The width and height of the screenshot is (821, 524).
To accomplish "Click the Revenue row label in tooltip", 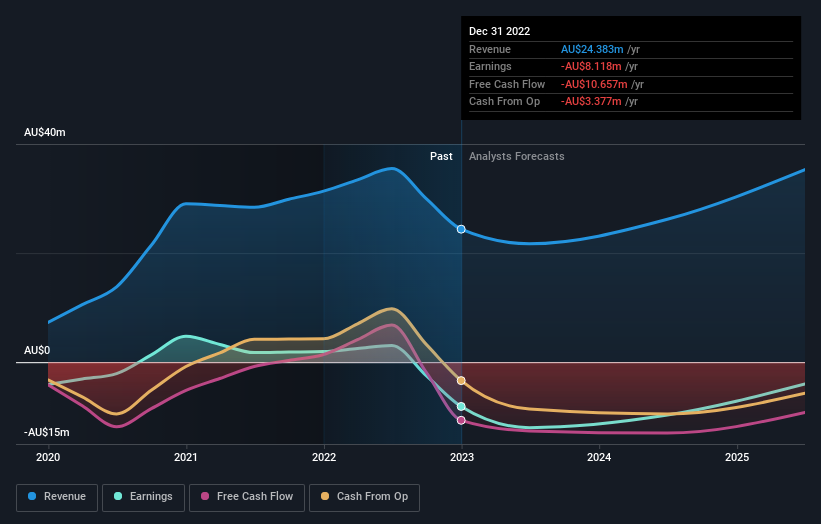I will point(490,49).
